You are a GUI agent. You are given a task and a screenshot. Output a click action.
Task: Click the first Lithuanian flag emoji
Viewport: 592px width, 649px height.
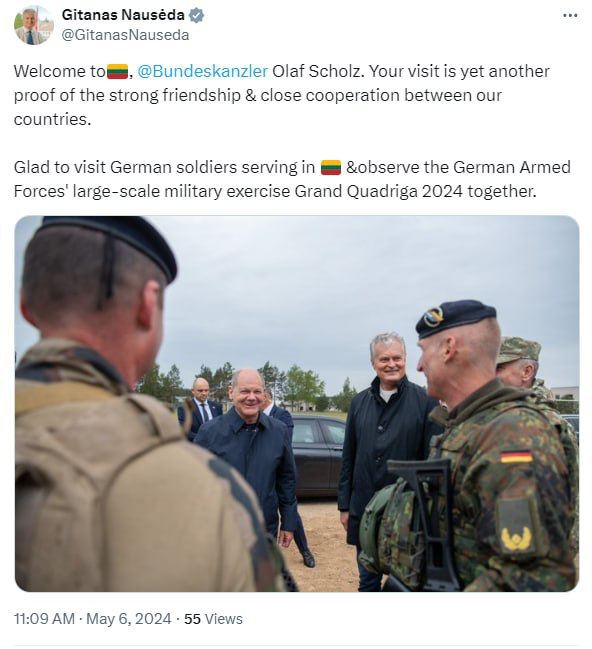pos(118,72)
